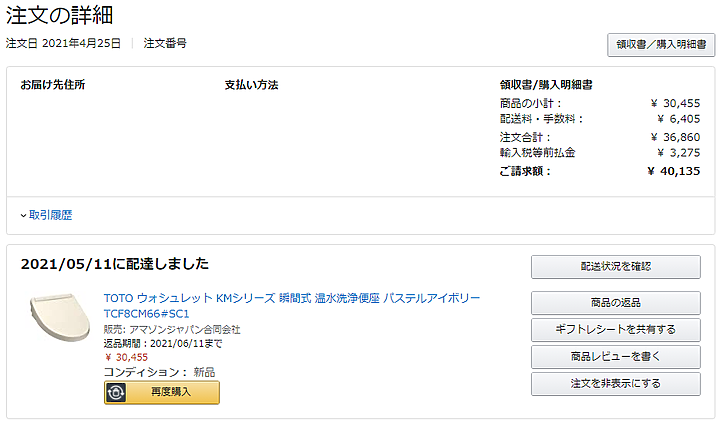Click the 支払い方法 heading
Screen dimensions: 720x423
click(x=251, y=85)
